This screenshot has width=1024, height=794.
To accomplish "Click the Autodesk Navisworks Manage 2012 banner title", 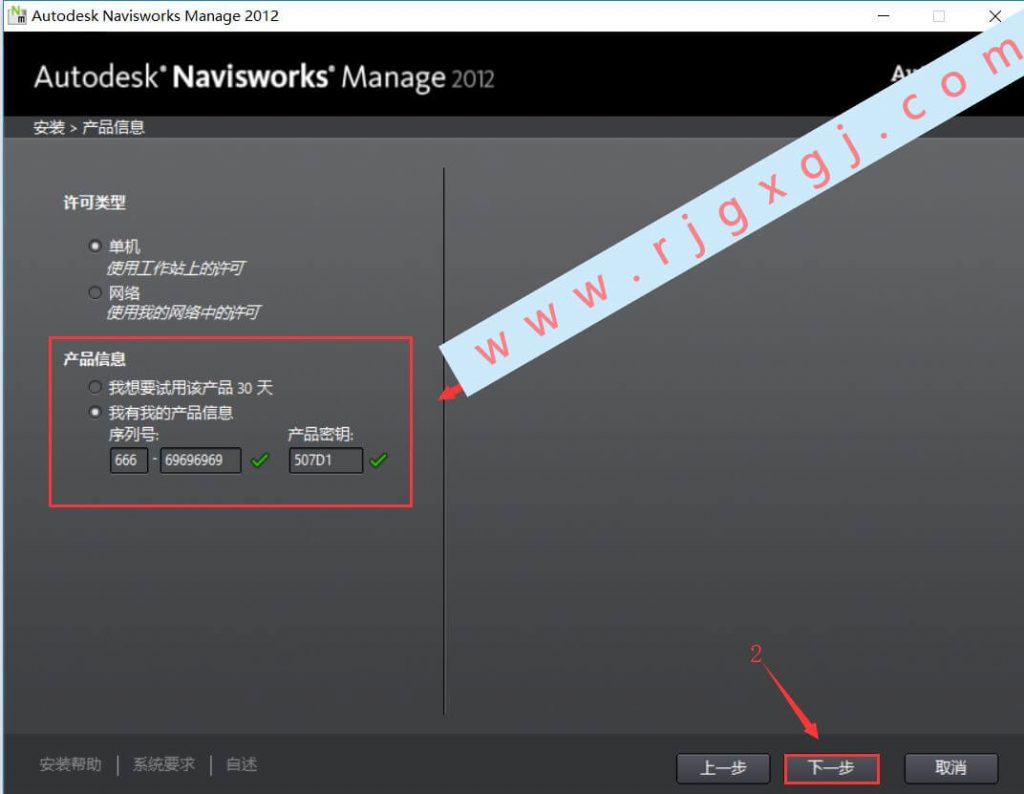I will pyautogui.click(x=264, y=77).
